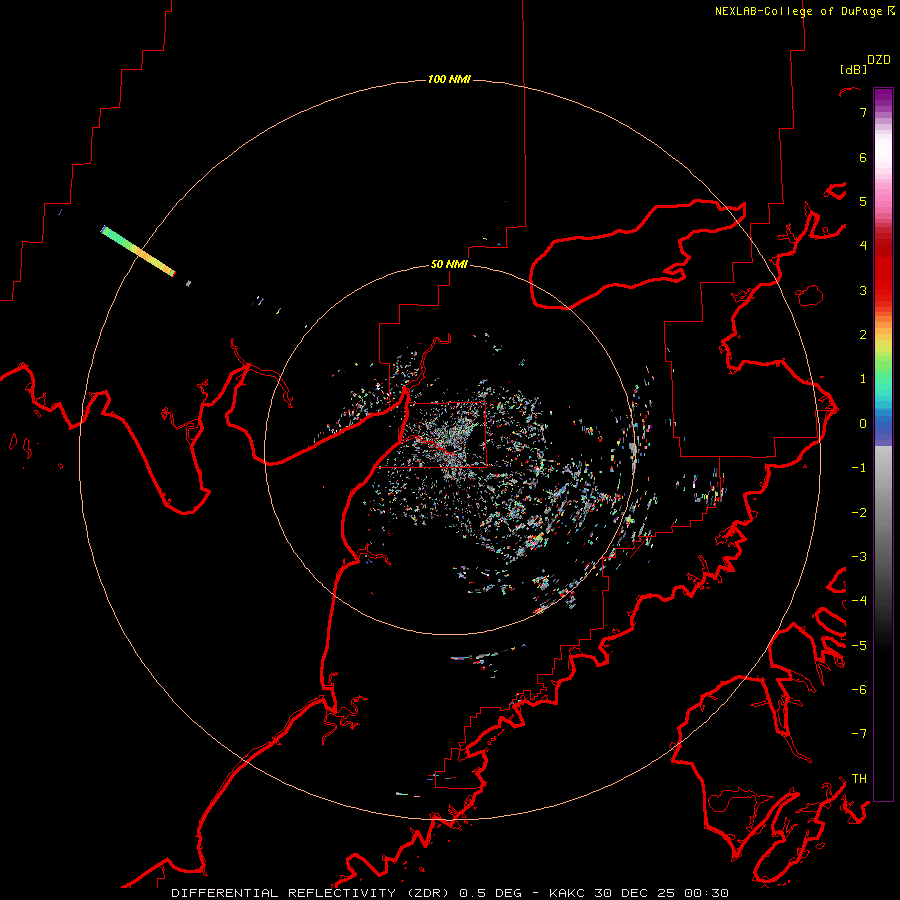This screenshot has height=900, width=900.
Task: Click the gray section of color bar
Action: pos(883,499)
